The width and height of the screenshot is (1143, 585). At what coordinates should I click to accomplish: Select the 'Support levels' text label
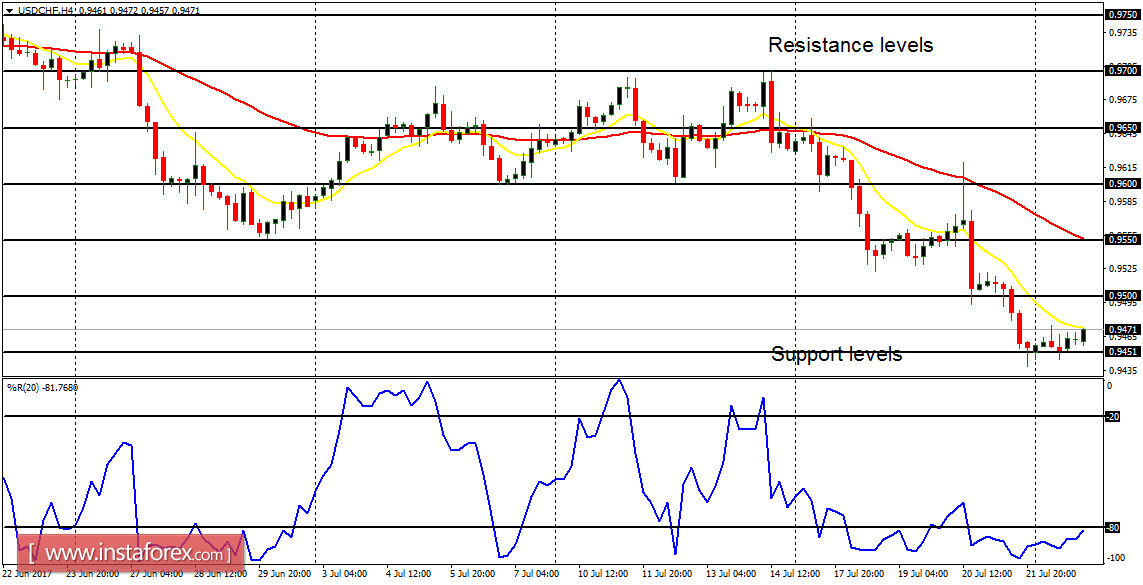pos(837,355)
